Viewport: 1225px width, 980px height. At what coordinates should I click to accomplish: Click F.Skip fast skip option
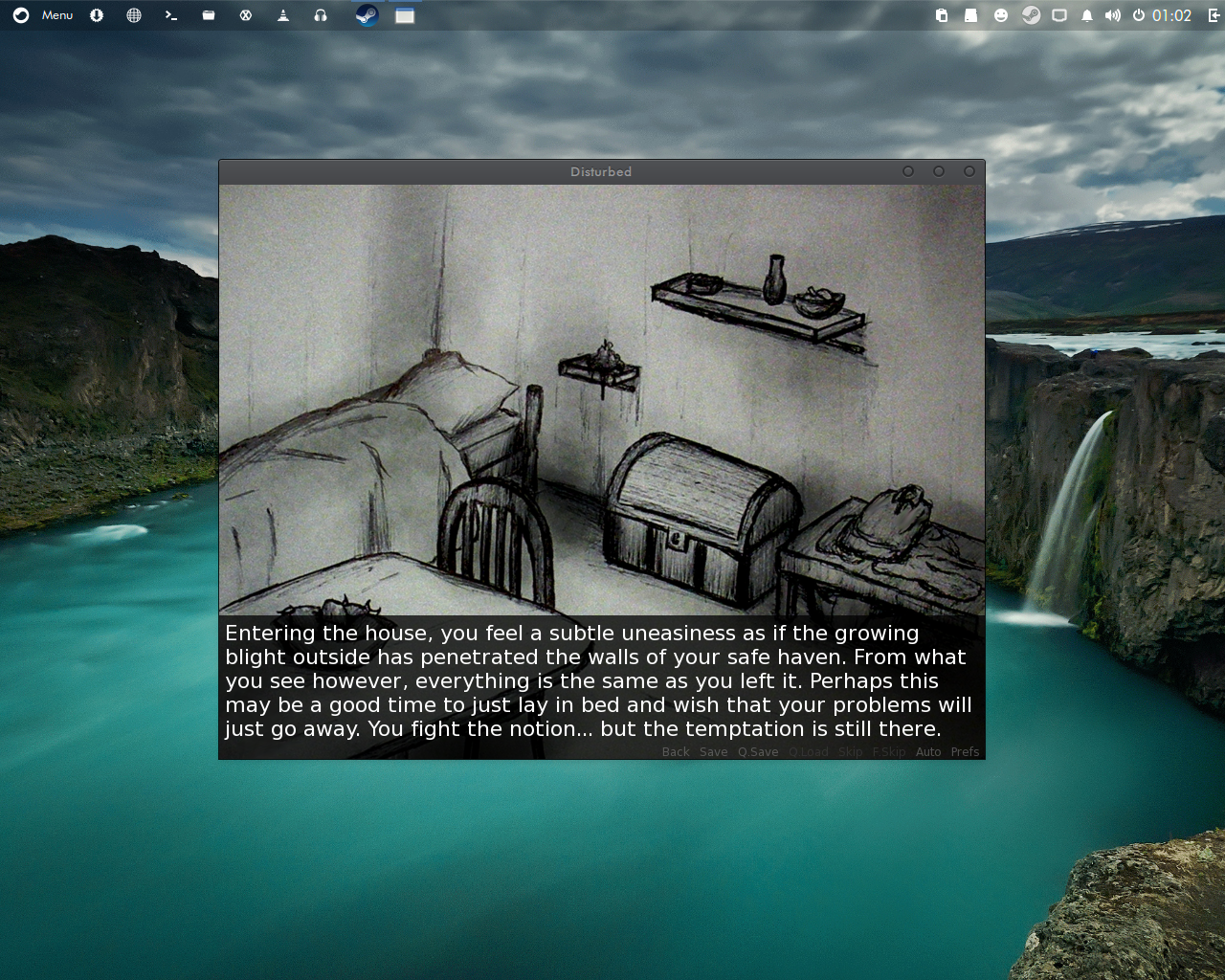(x=889, y=752)
